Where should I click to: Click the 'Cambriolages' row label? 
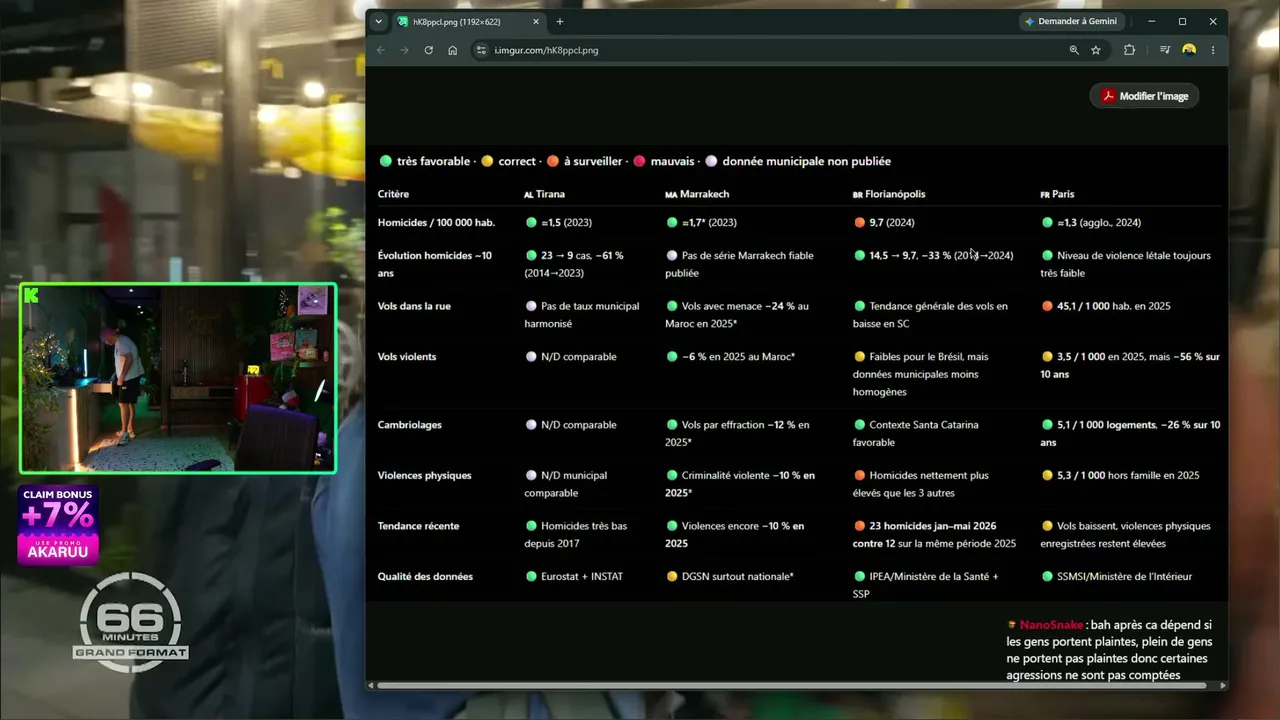point(410,425)
